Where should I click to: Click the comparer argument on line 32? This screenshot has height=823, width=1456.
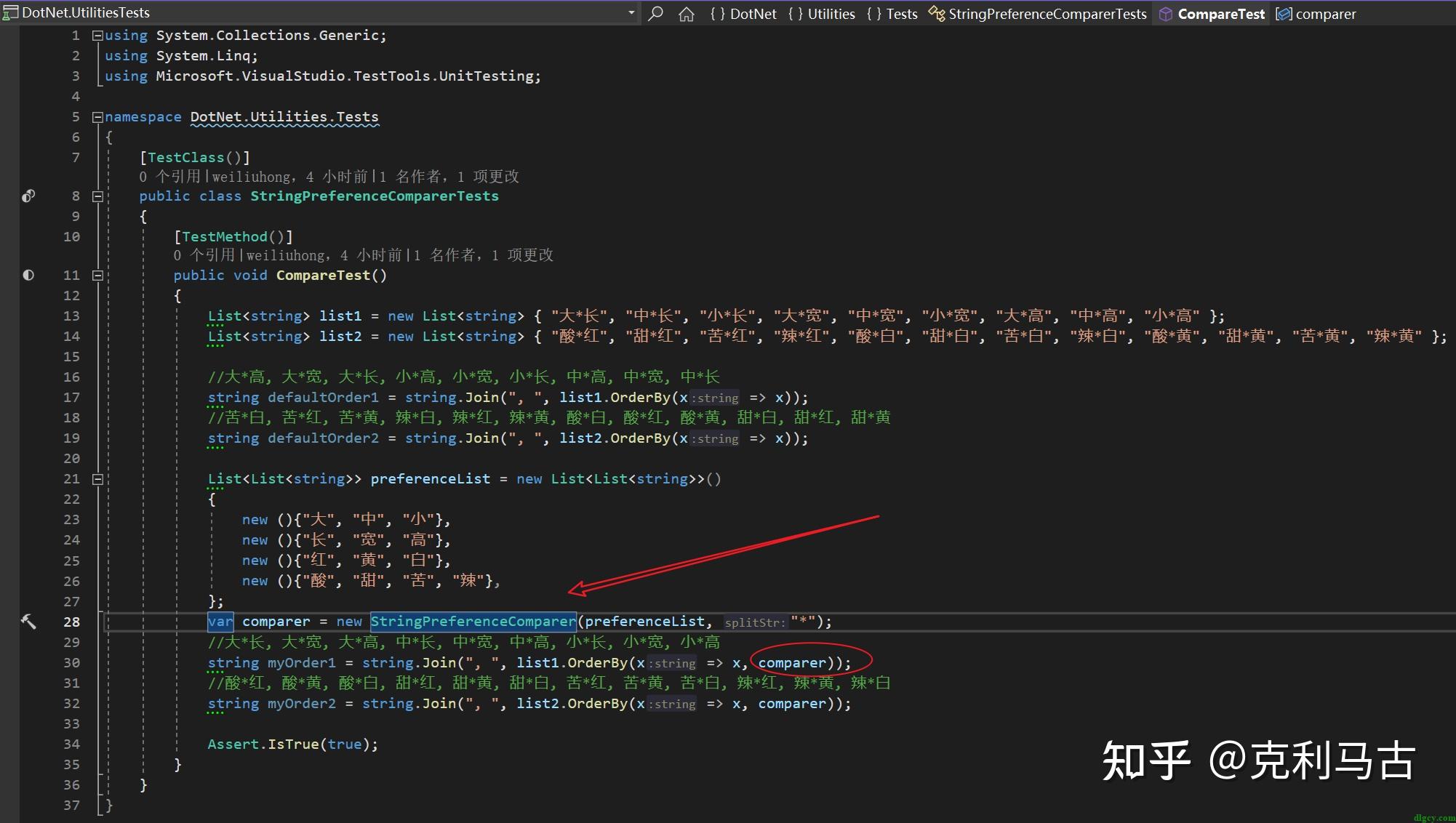793,704
